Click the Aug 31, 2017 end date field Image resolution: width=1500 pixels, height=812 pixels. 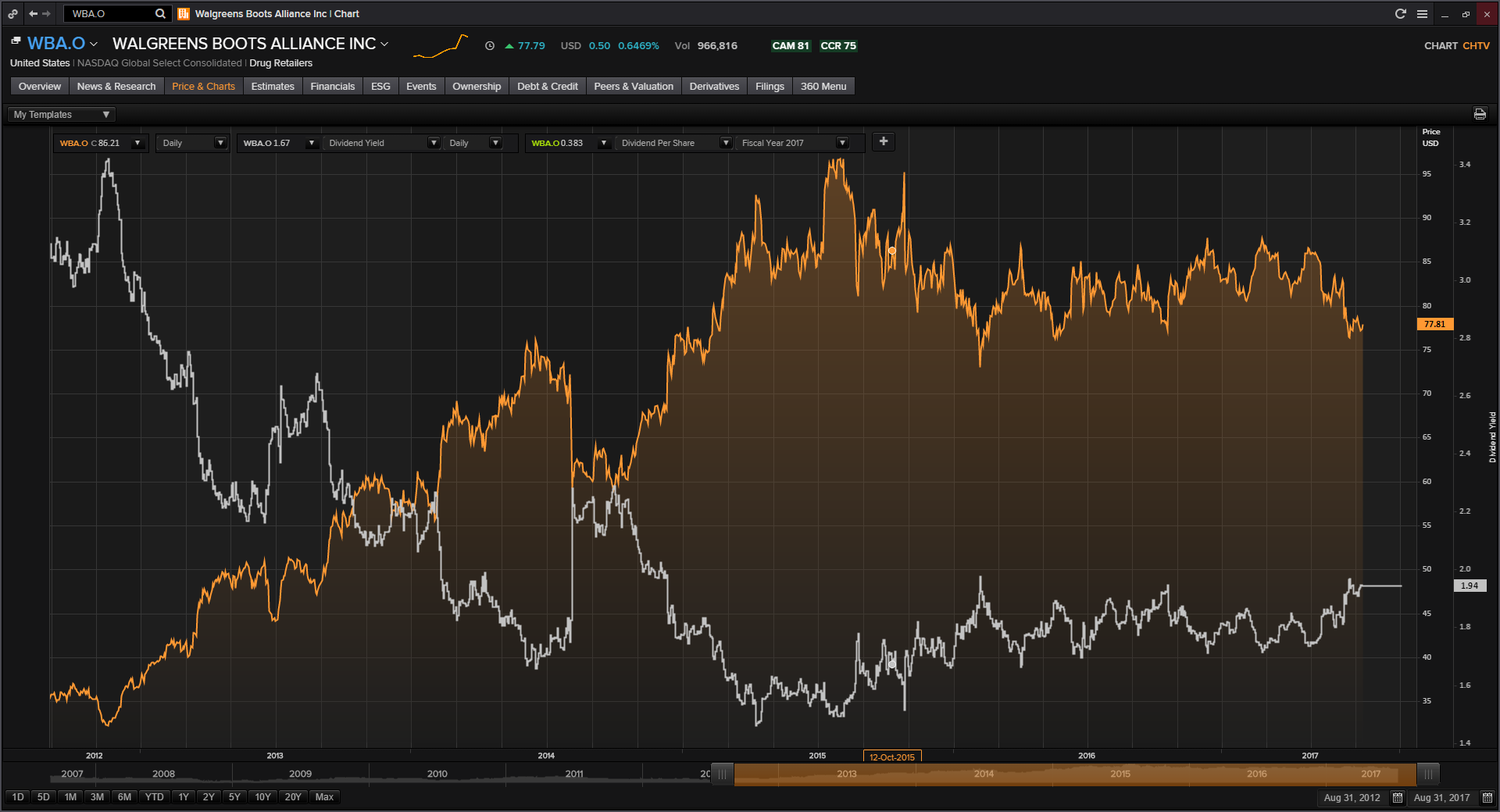tap(1442, 797)
